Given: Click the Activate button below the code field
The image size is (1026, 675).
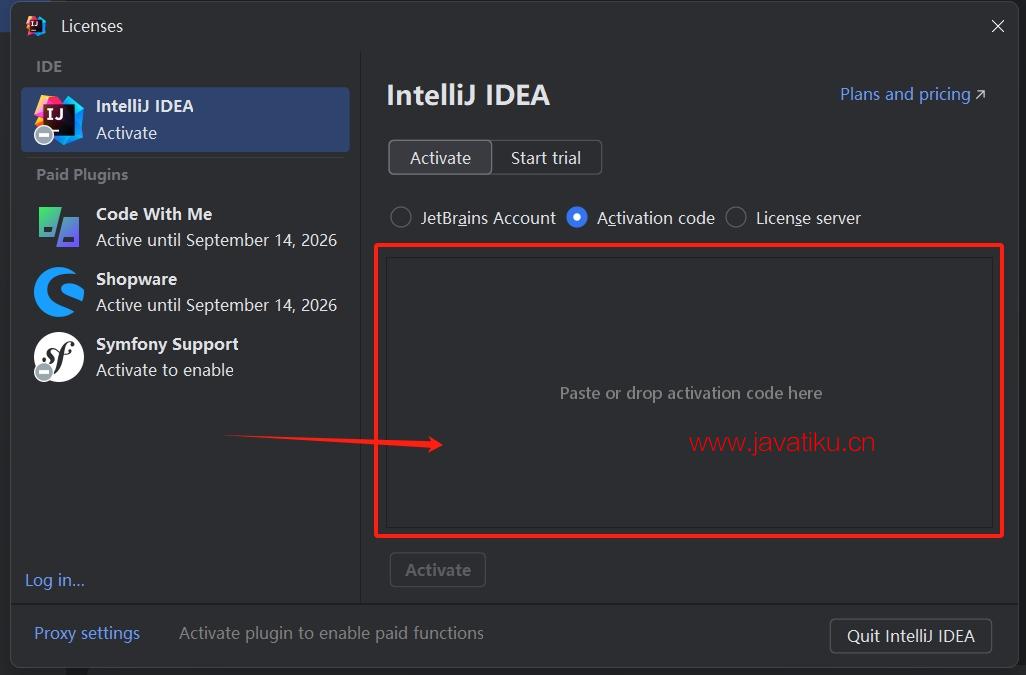Looking at the screenshot, I should 438,570.
